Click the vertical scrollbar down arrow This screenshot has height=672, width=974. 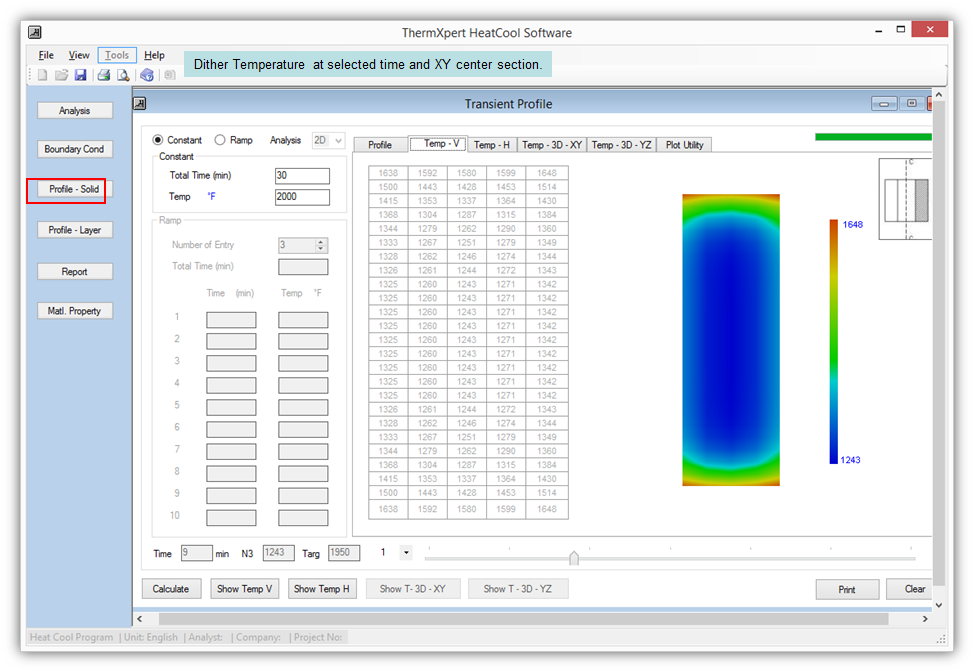coord(939,605)
